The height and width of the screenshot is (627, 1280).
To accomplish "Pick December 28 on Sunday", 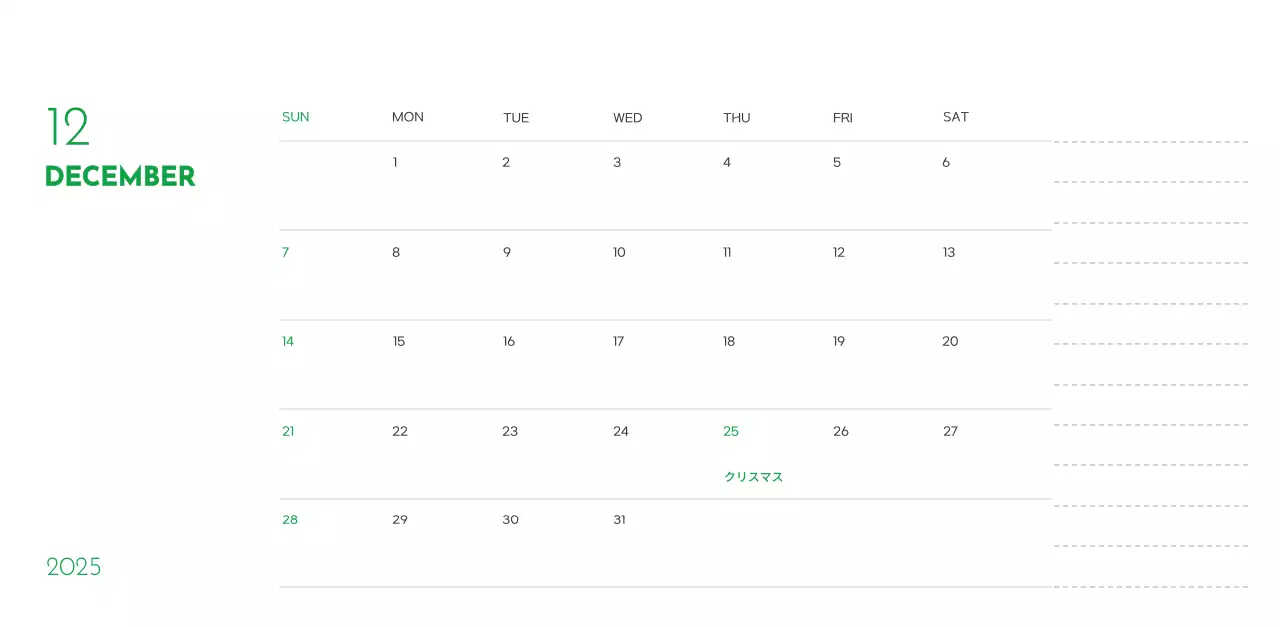I will point(289,519).
